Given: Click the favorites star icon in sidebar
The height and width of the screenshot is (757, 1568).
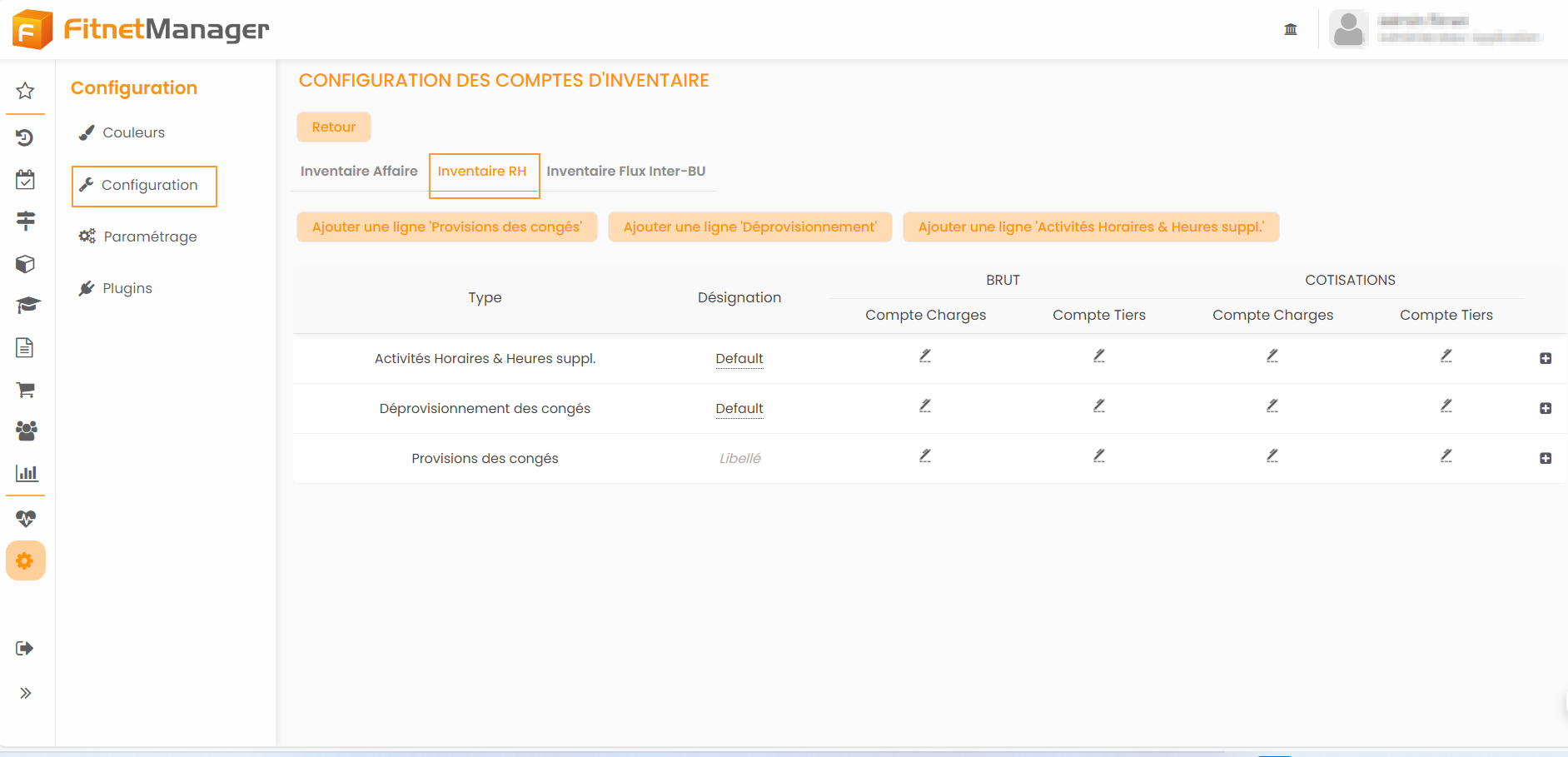Looking at the screenshot, I should [26, 91].
